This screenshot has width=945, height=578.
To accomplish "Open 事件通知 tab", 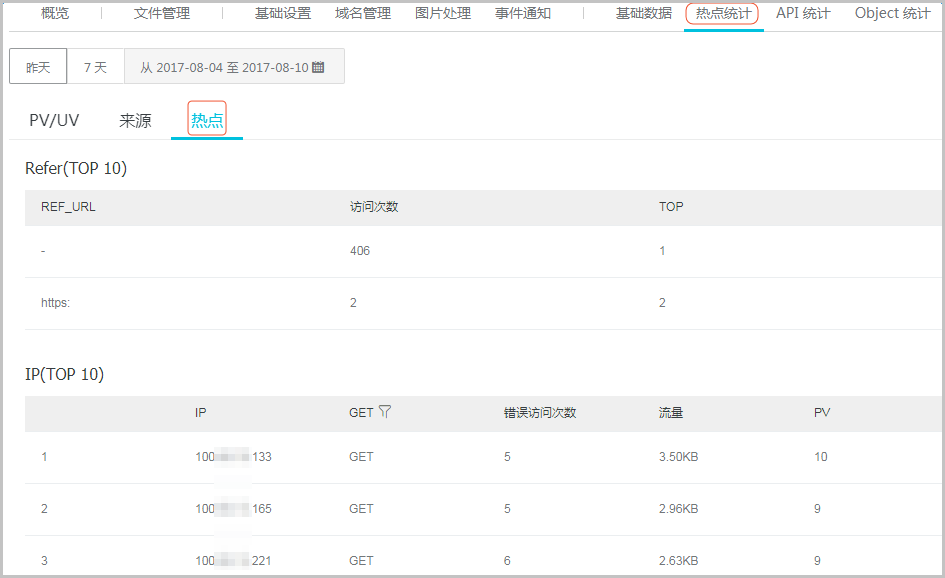I will tap(523, 13).
